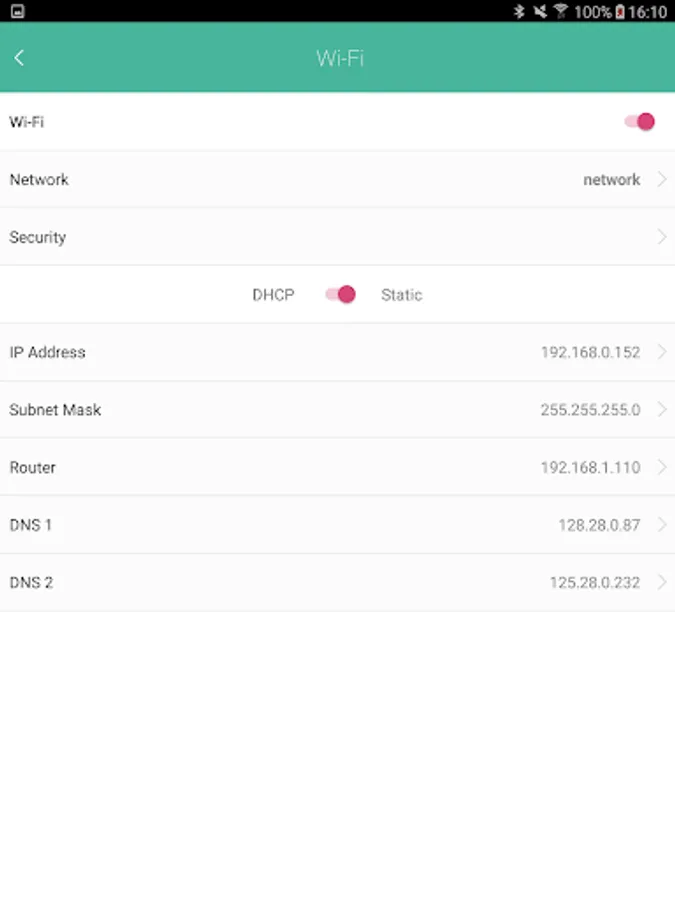Screen dimensions: 675x900
Task: Tap the notification icon in status bar
Action: point(18,12)
